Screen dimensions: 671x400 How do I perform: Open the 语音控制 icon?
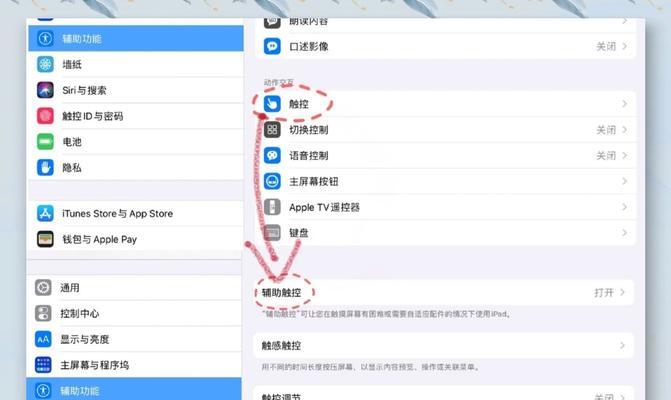[x=272, y=155]
